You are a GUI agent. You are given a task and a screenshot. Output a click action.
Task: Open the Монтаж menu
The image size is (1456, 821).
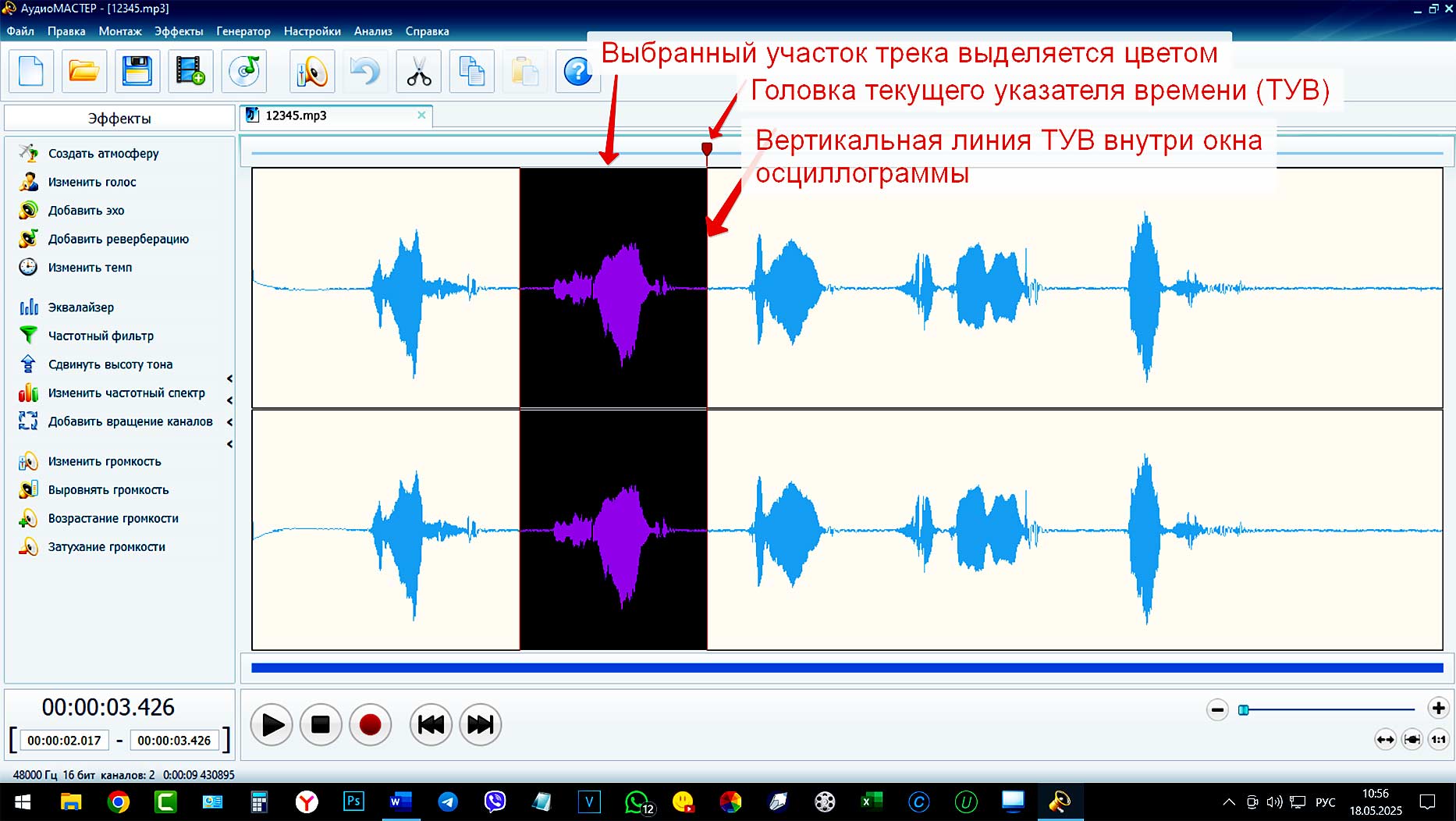tap(120, 31)
